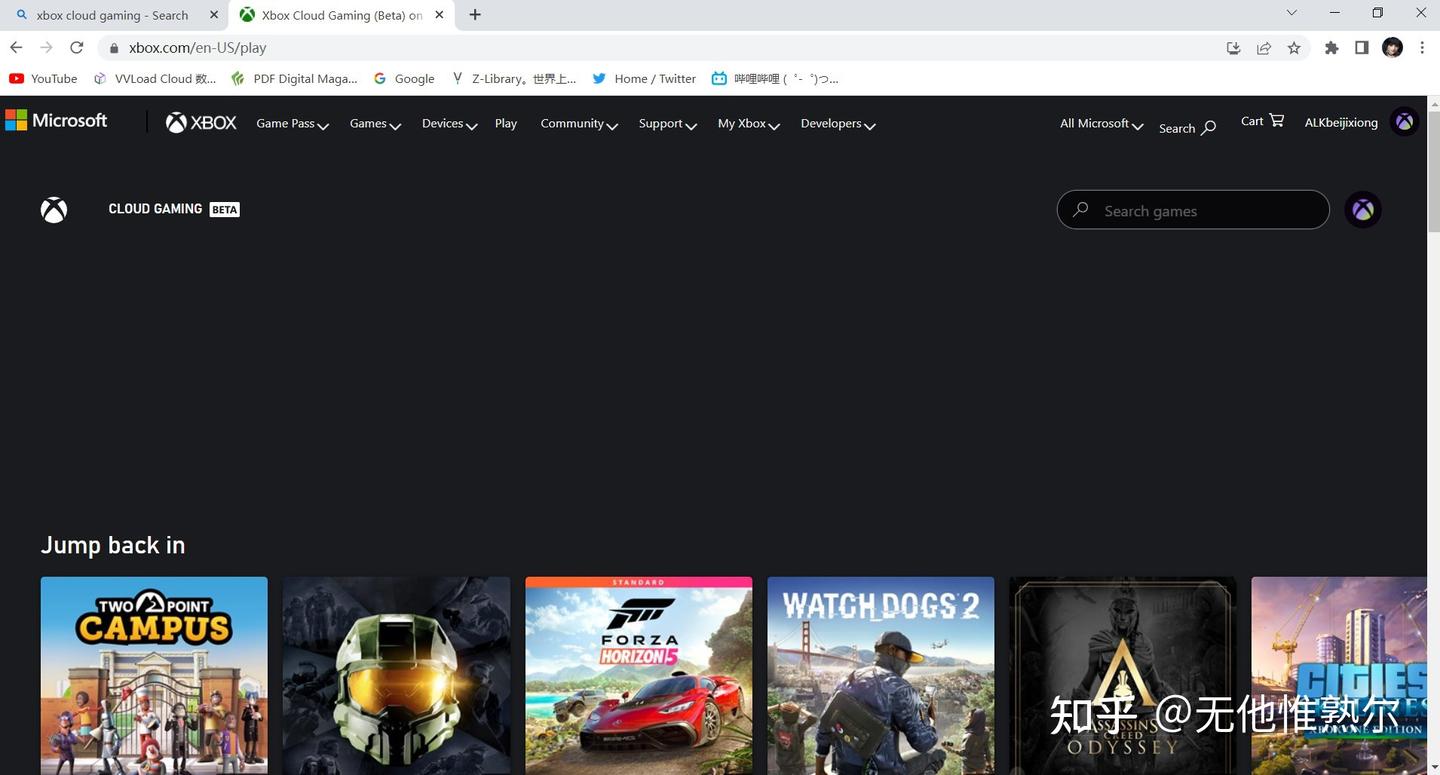Viewport: 1440px width, 775px height.
Task: Open the Halo Master Chief game tile
Action: pyautogui.click(x=396, y=676)
